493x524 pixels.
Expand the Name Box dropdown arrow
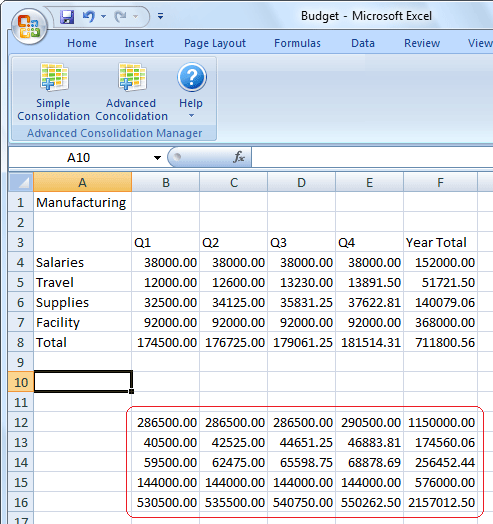pos(157,157)
